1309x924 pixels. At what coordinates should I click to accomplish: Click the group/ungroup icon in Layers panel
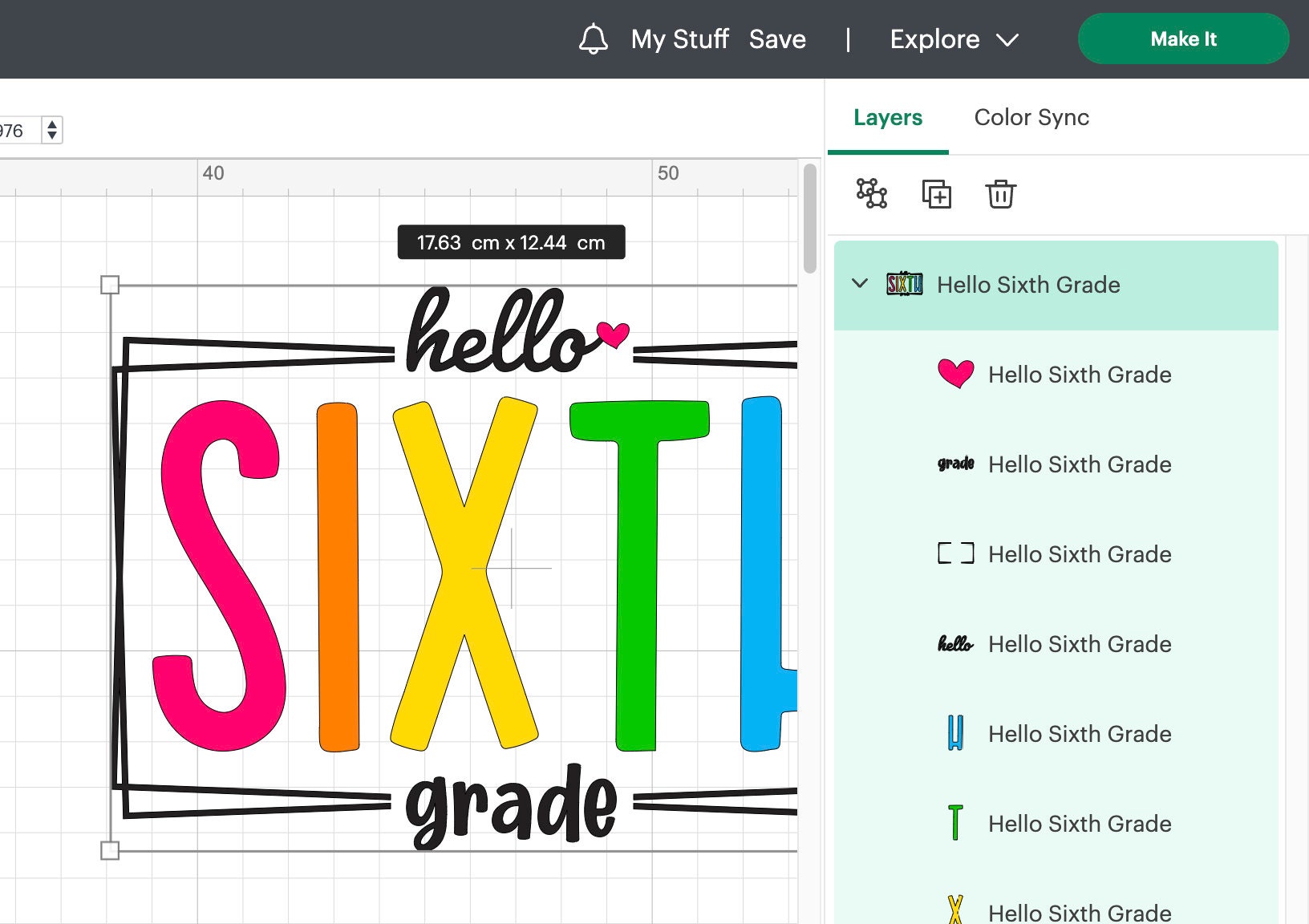tap(869, 193)
